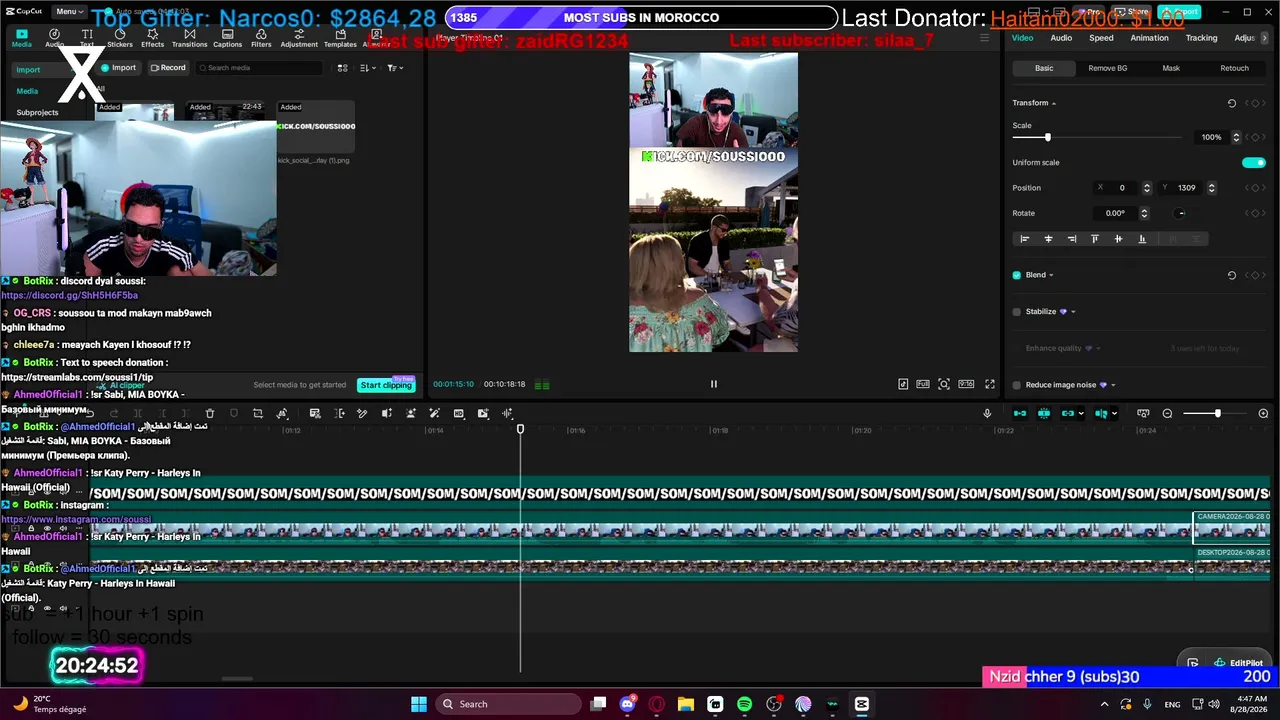This screenshot has height=720, width=1280.
Task: Open the Transitions panel
Action: pos(189,38)
